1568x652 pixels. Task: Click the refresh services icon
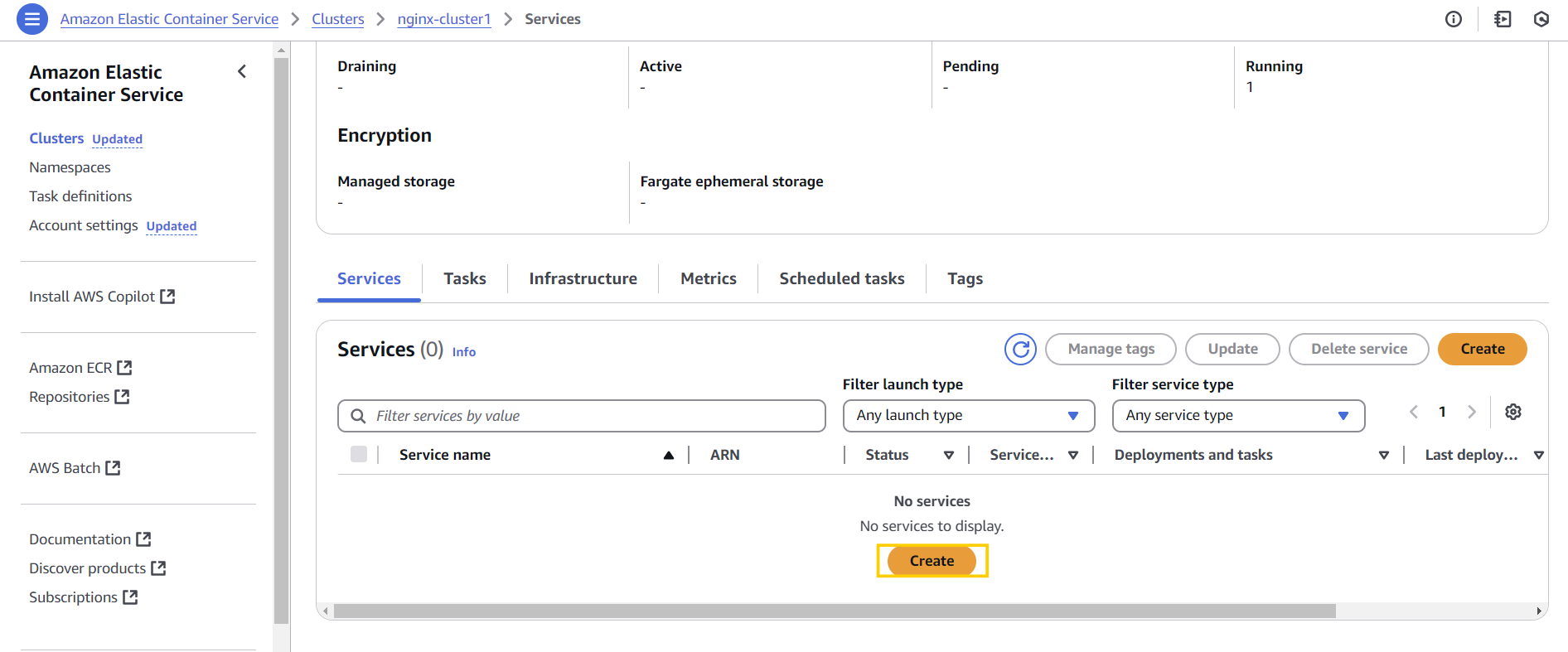tap(1020, 350)
